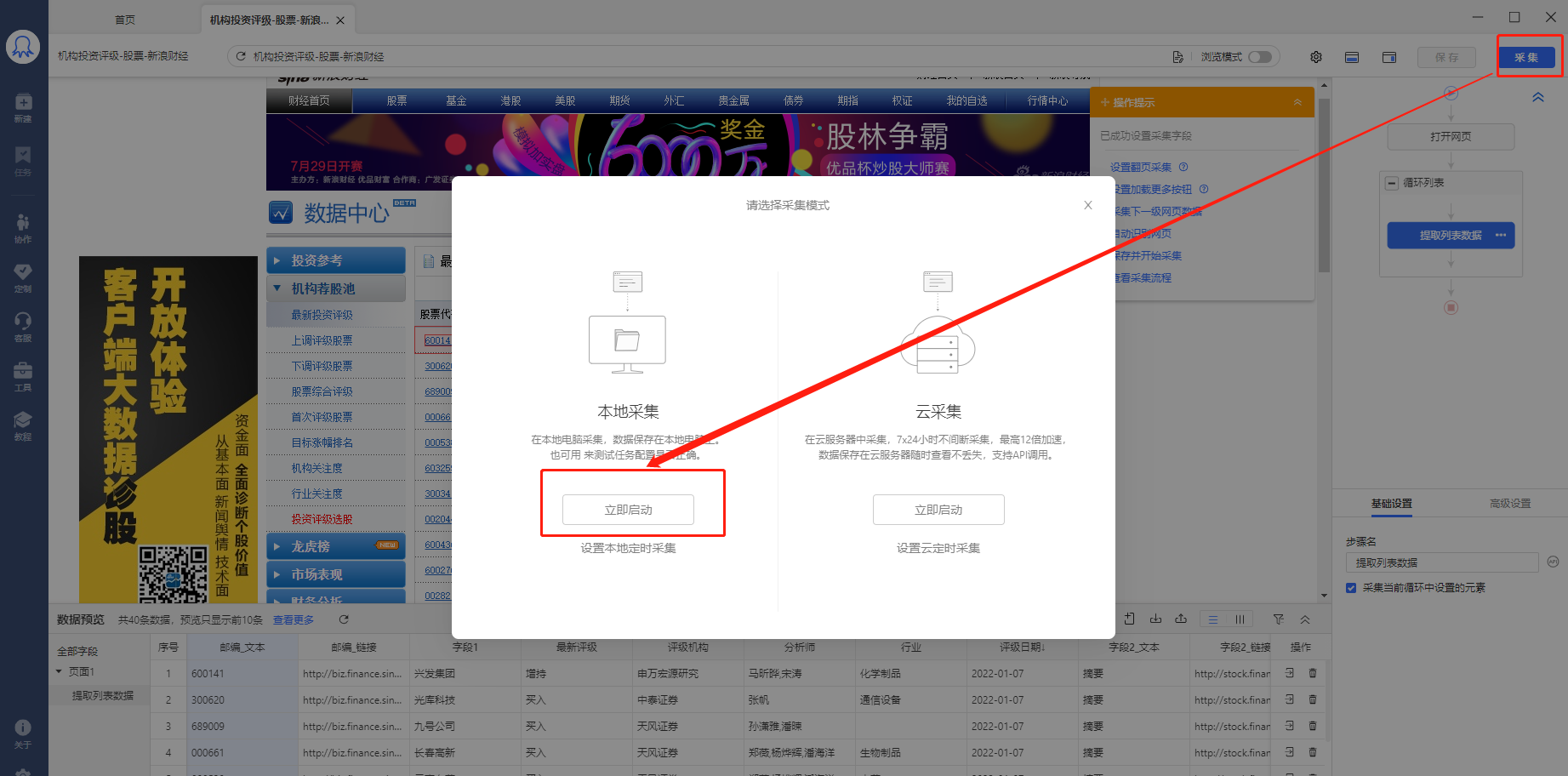Click the workflow start node icon

pos(1451,92)
